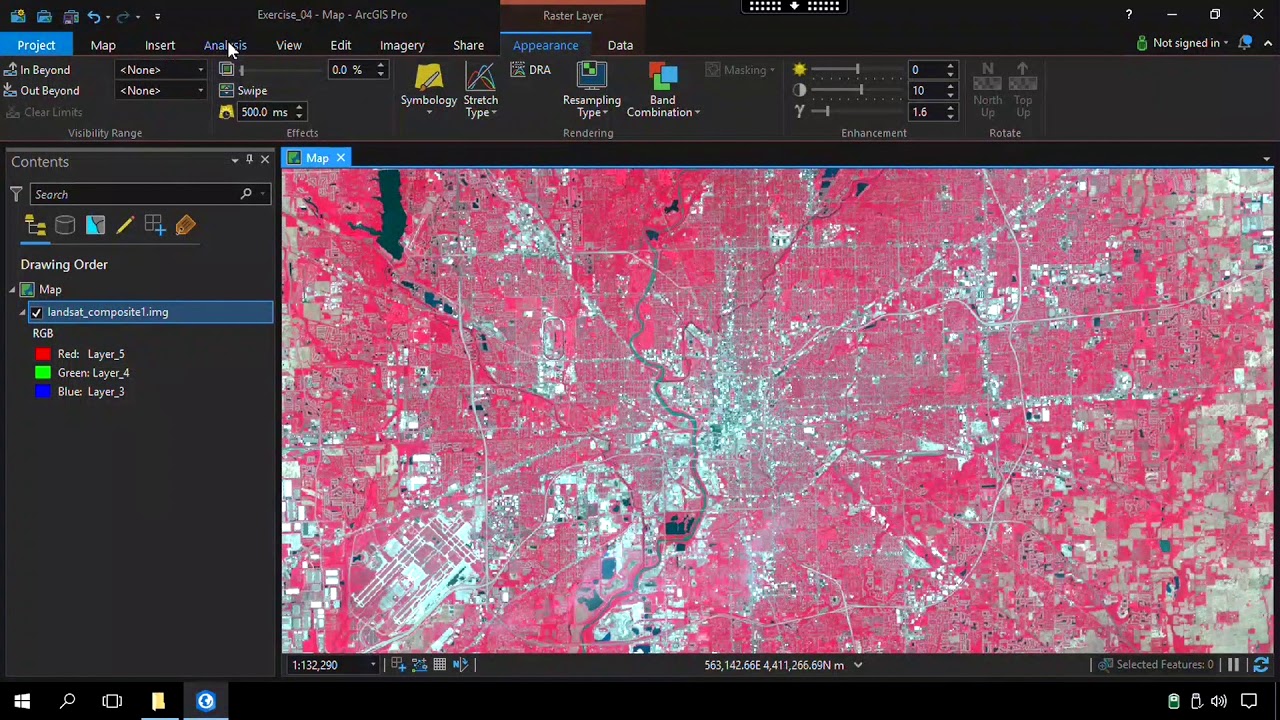Pin the Contents pane auto-hide
Image resolution: width=1280 pixels, height=720 pixels.
tap(249, 160)
